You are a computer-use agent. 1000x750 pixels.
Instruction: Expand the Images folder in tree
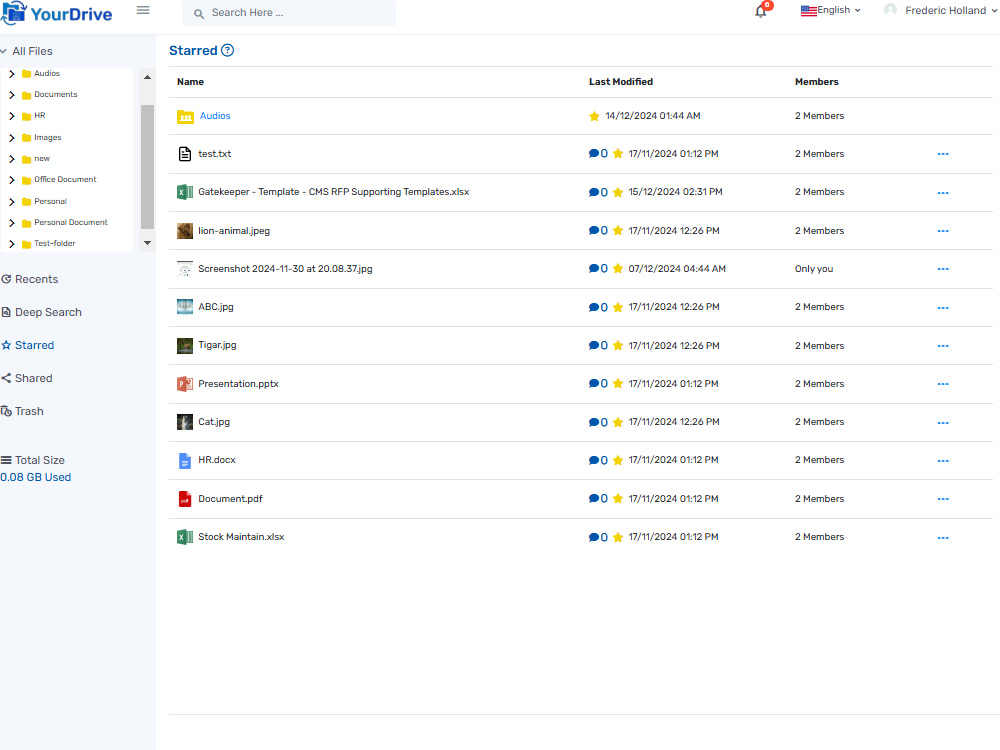[x=11, y=138]
